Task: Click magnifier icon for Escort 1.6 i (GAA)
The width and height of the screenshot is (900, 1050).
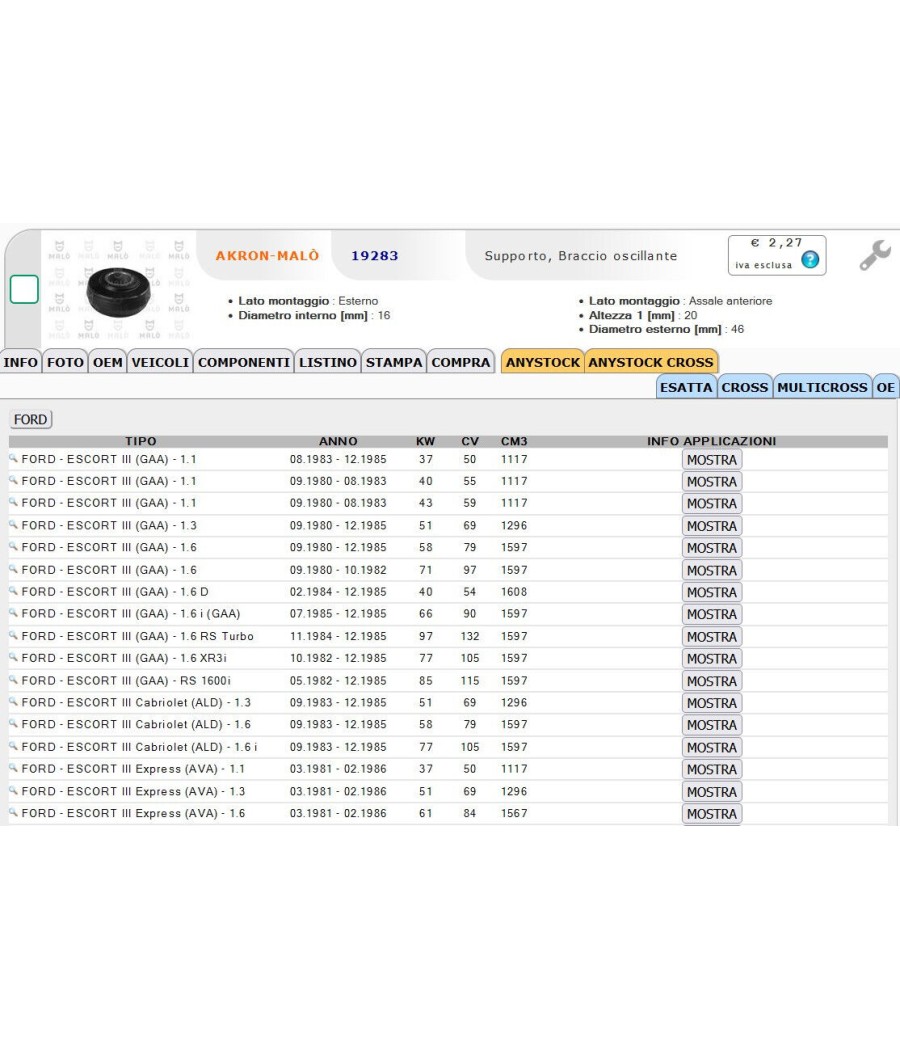Action: [x=13, y=613]
